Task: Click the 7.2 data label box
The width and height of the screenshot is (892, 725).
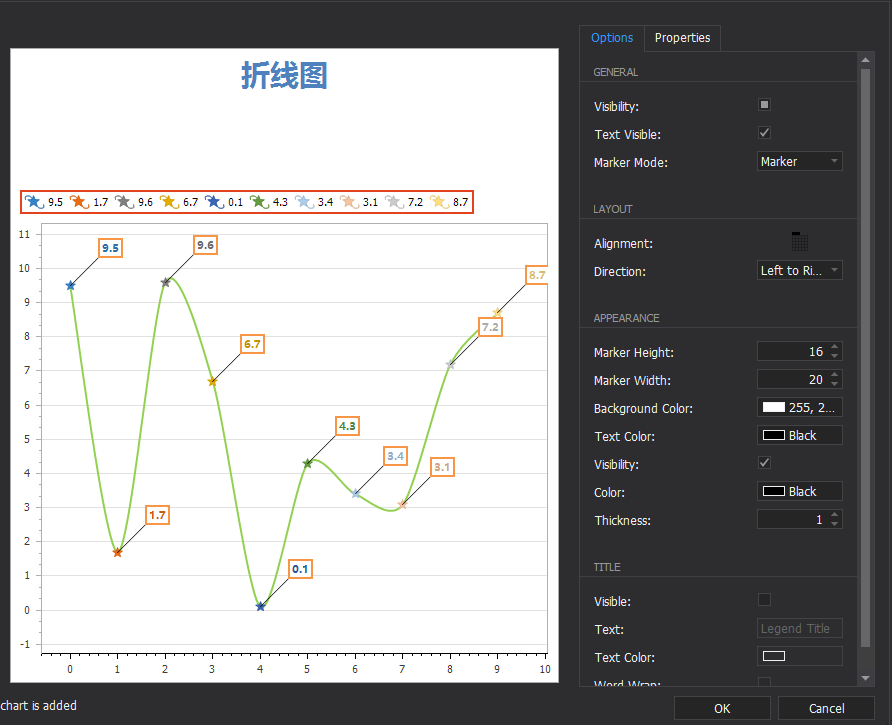Action: coord(490,327)
